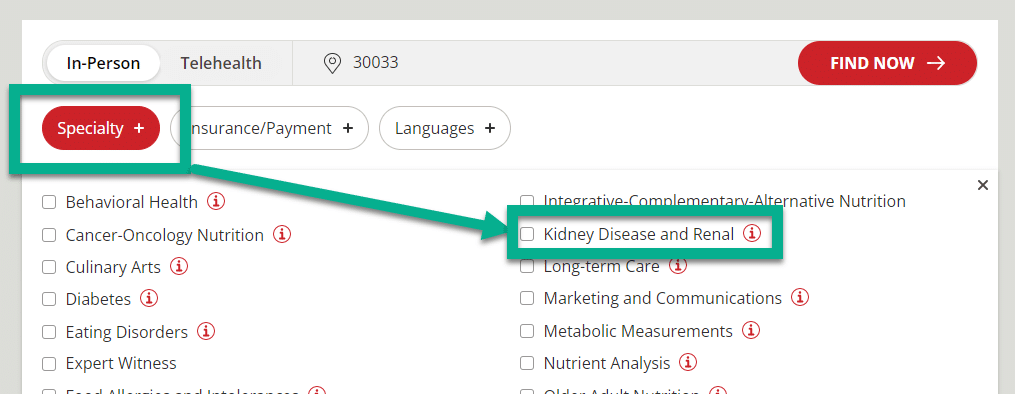
Task: Check the Nutrient Analysis checkbox
Action: (x=527, y=363)
